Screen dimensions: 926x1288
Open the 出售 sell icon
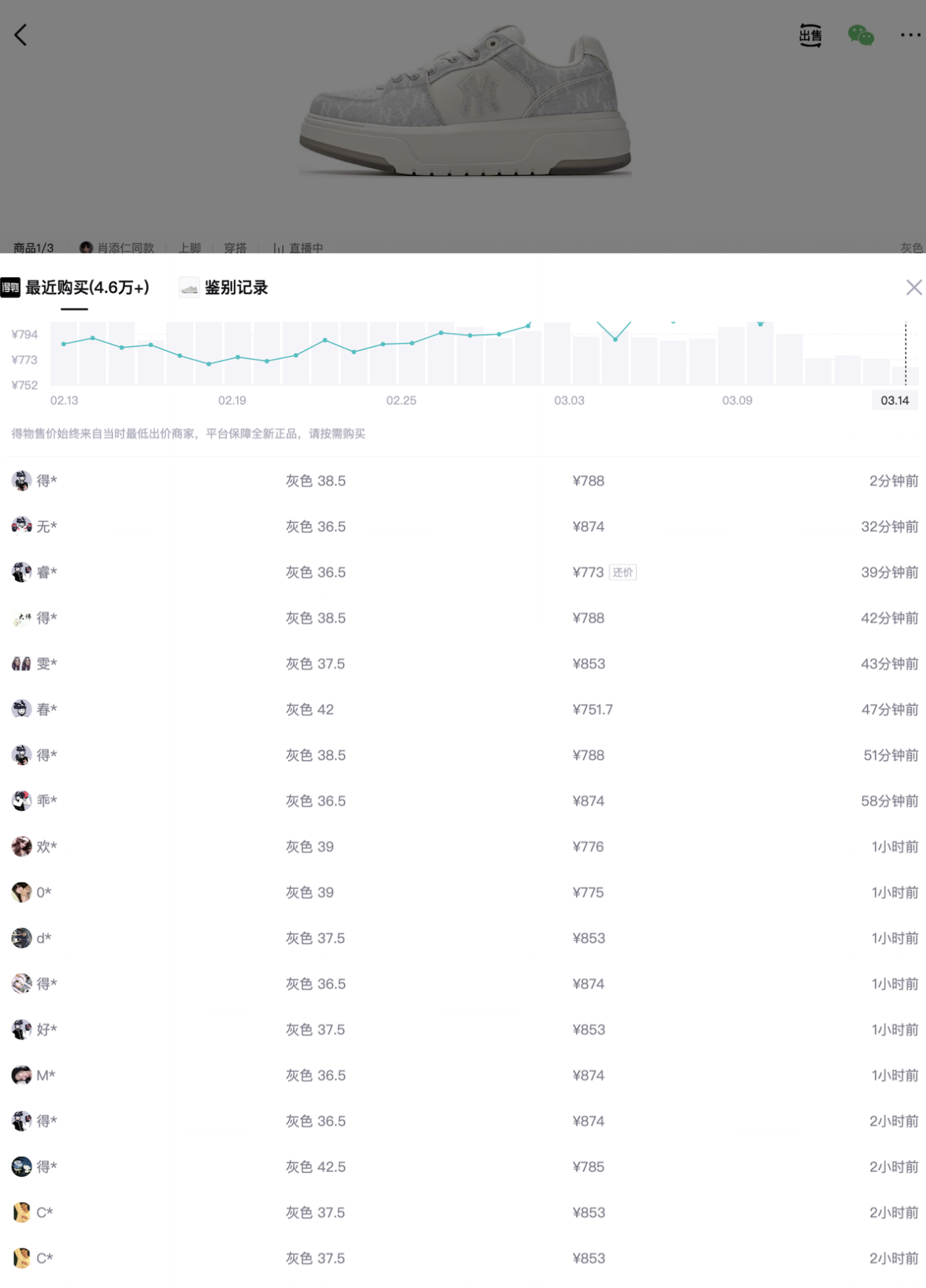tap(810, 35)
